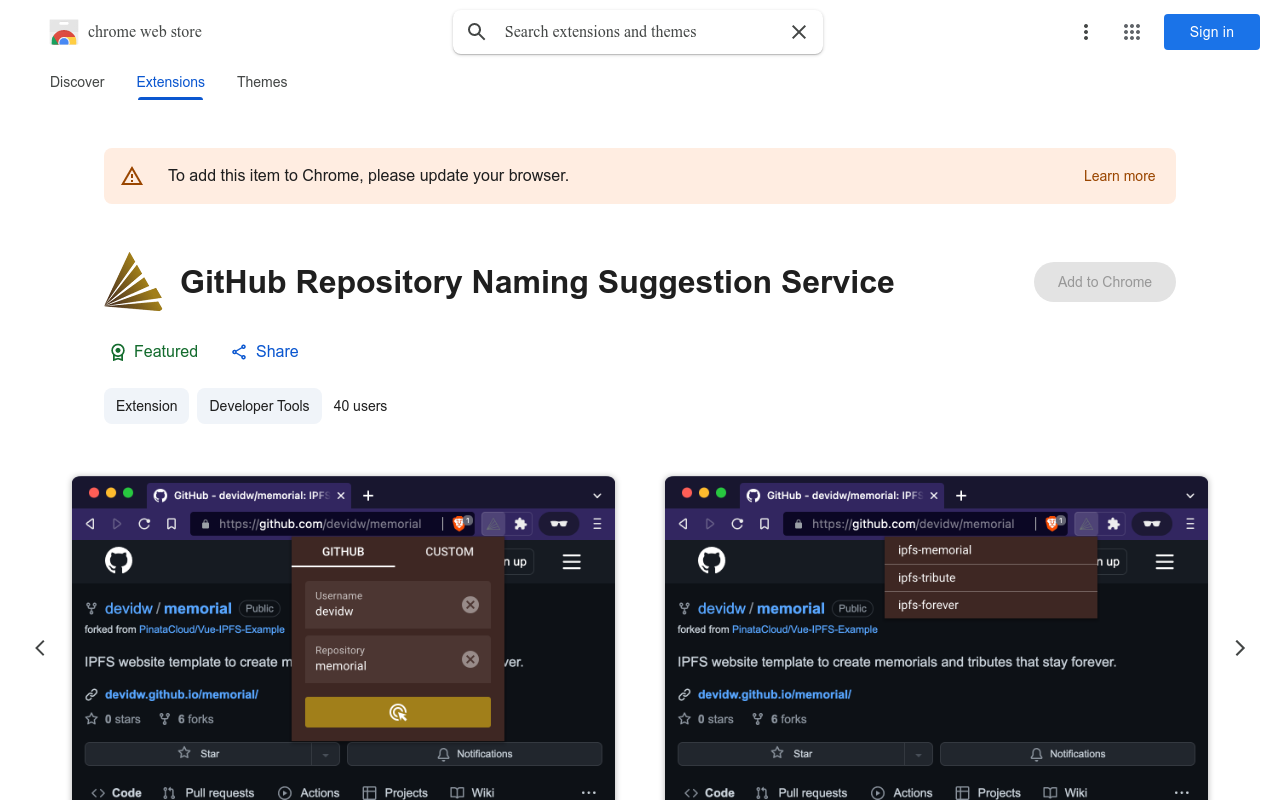The height and width of the screenshot is (800, 1280).
Task: Select the Extension category chip
Action: tap(146, 406)
